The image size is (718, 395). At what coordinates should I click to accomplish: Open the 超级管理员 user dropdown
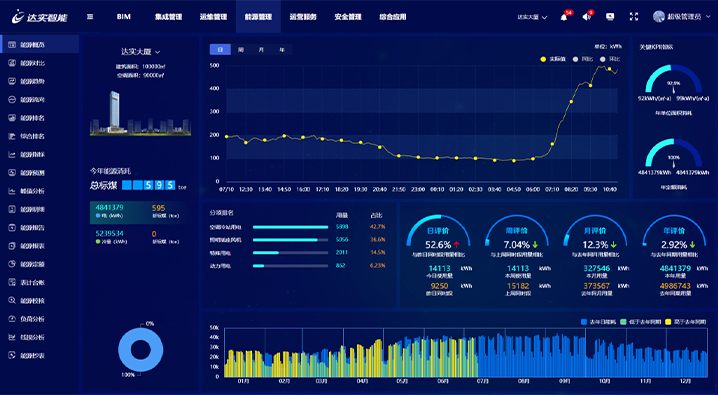click(682, 16)
